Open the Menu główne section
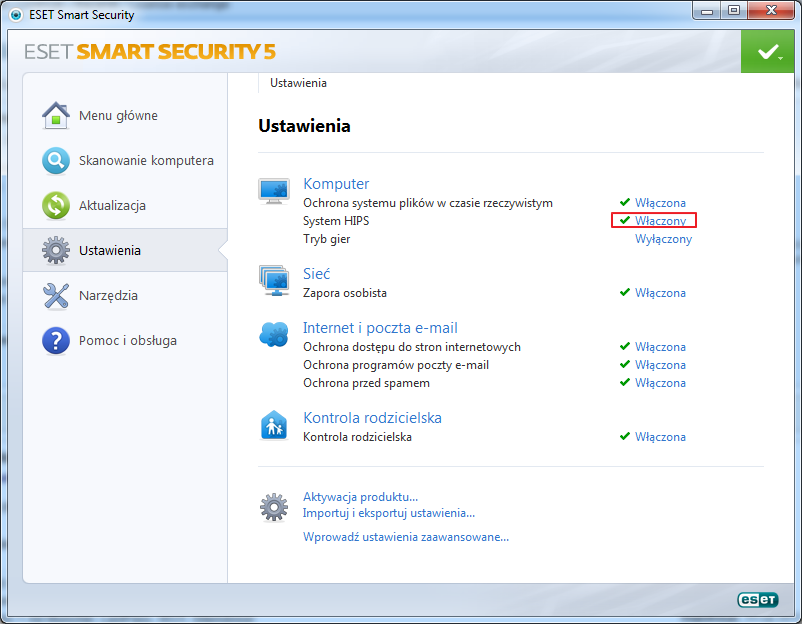The width and height of the screenshot is (802, 624). coord(118,116)
